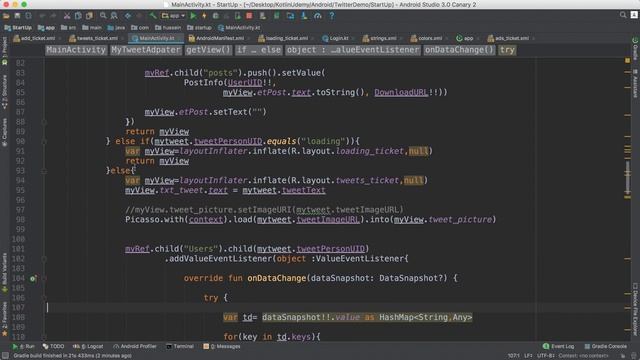Click 'java' folder in navigation breadcrumb
Image resolution: width=640 pixels, height=360 pixels.
(x=116, y=28)
